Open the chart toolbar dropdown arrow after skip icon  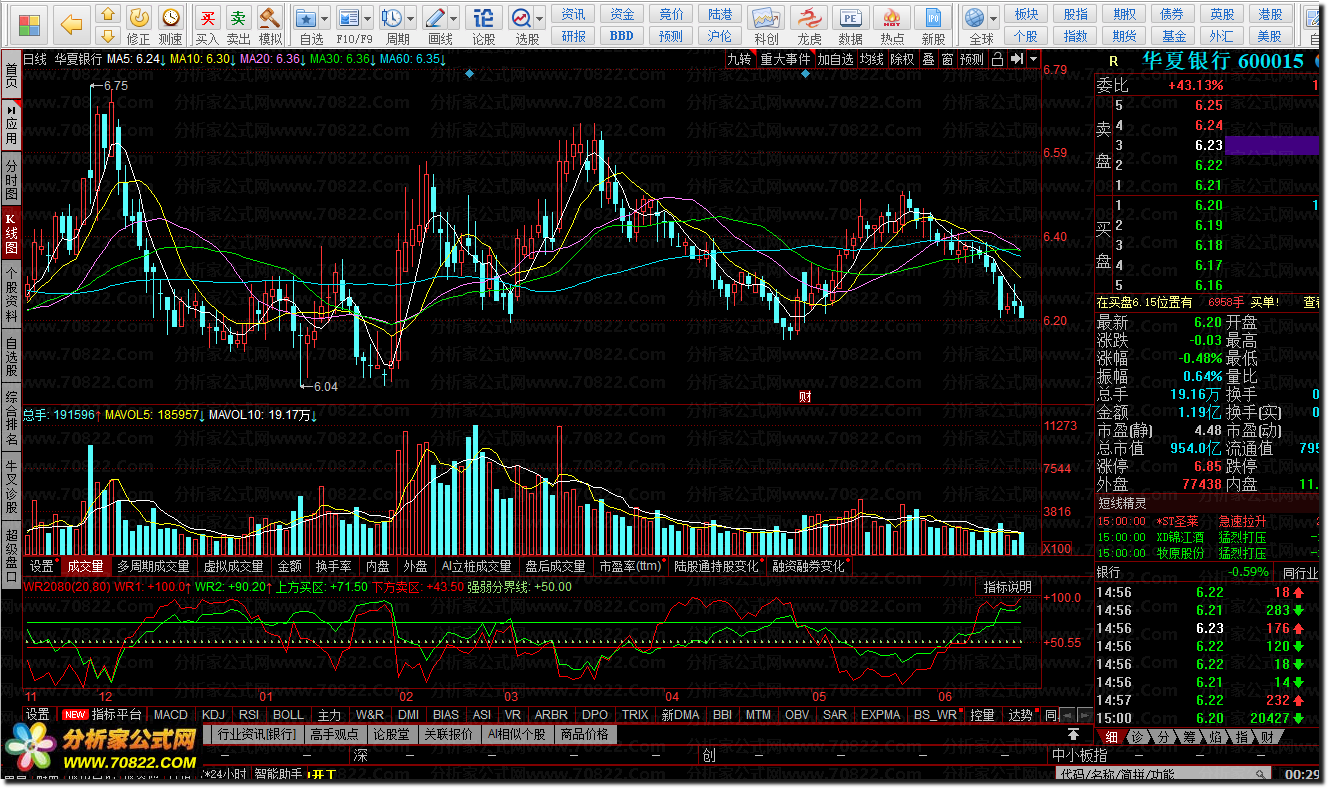pos(1033,59)
